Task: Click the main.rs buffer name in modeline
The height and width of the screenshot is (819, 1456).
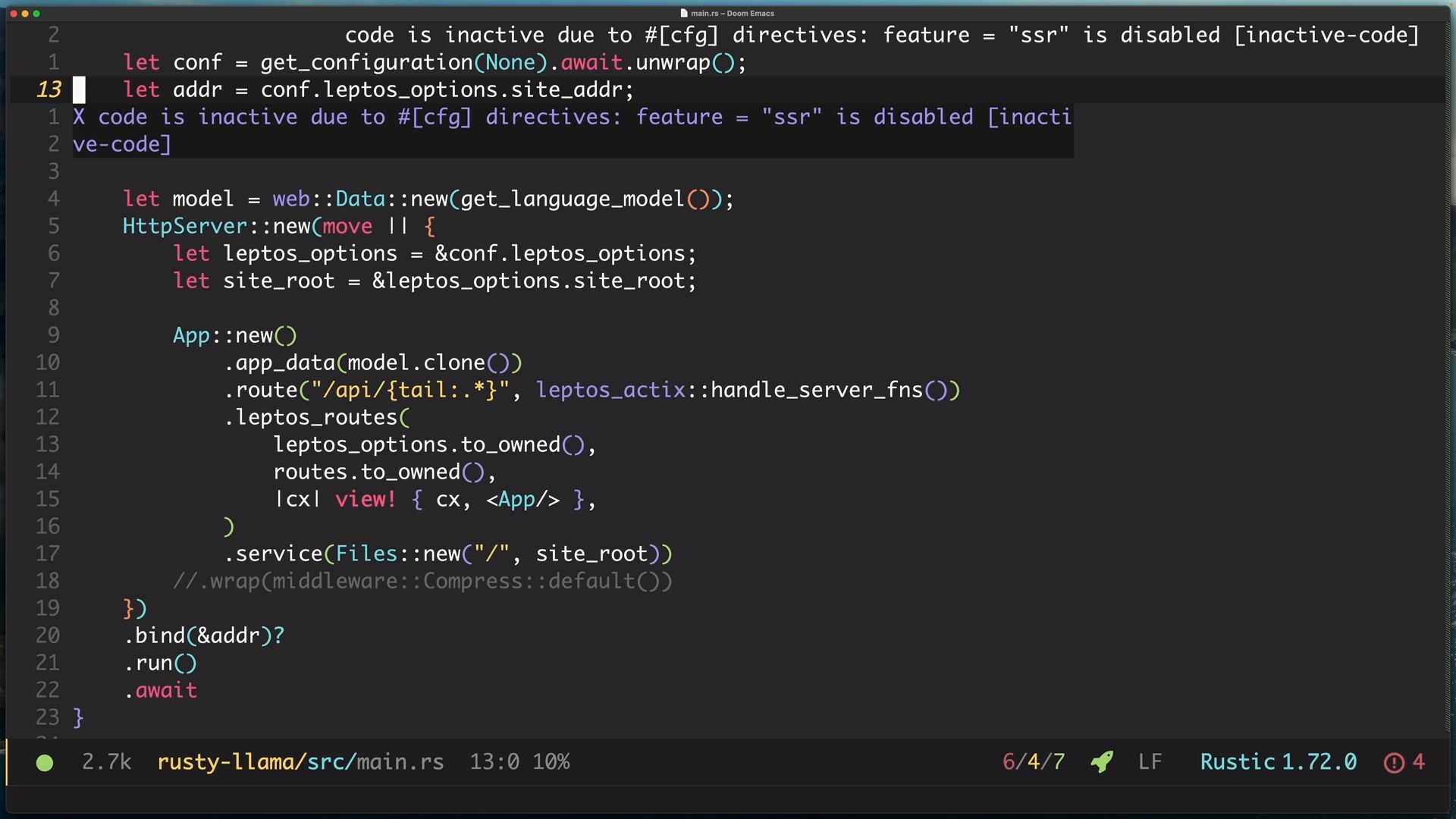Action: coord(400,762)
